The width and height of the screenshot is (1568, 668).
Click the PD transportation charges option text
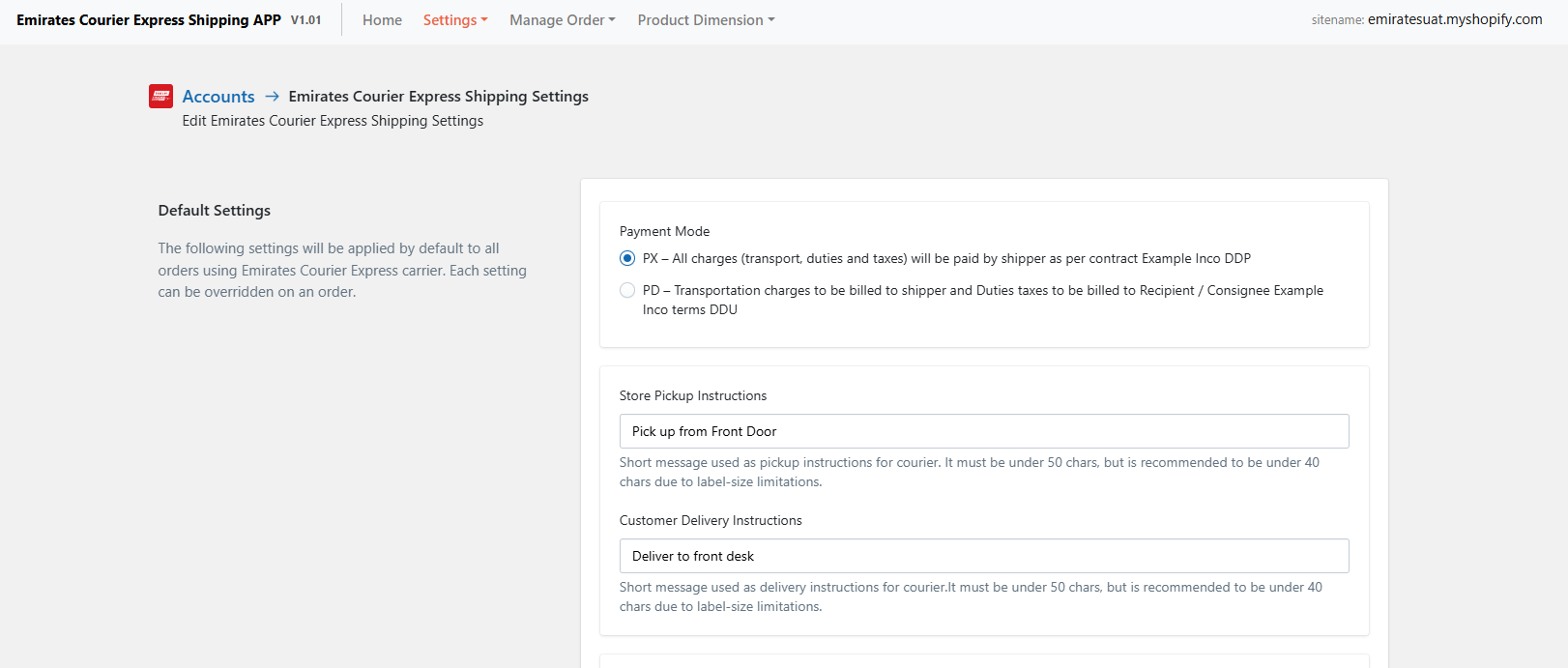tap(983, 300)
